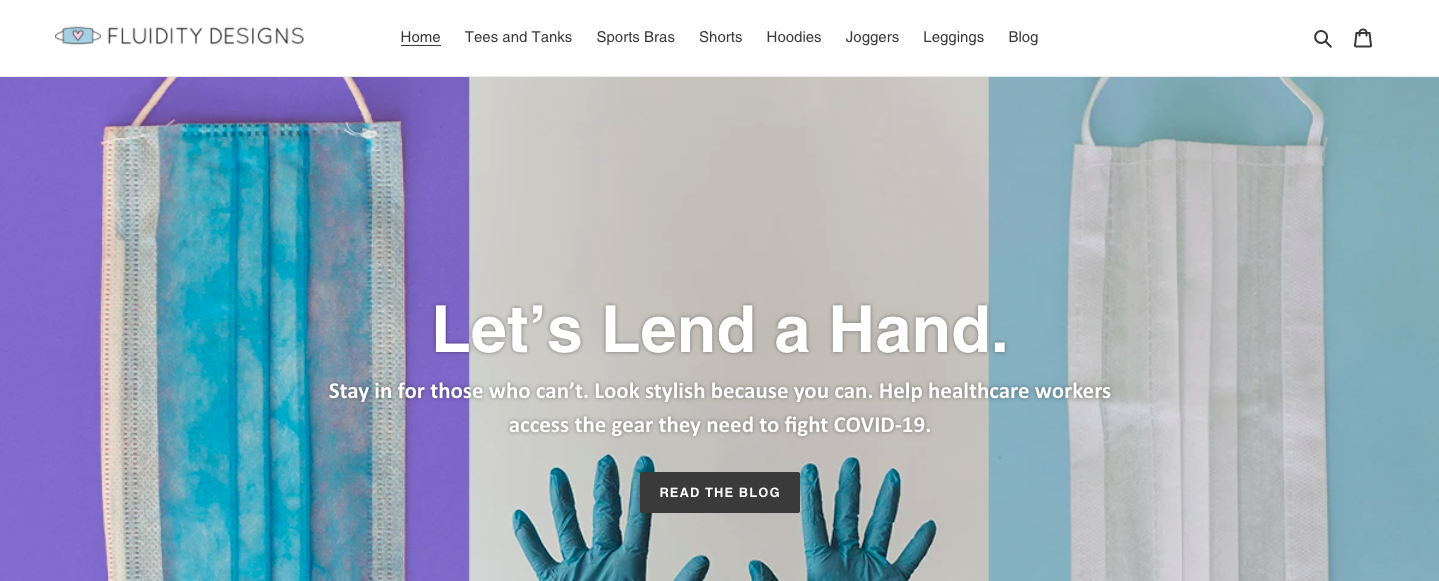Open the Tees and Tanks category
Image resolution: width=1439 pixels, height=581 pixels.
[x=518, y=37]
